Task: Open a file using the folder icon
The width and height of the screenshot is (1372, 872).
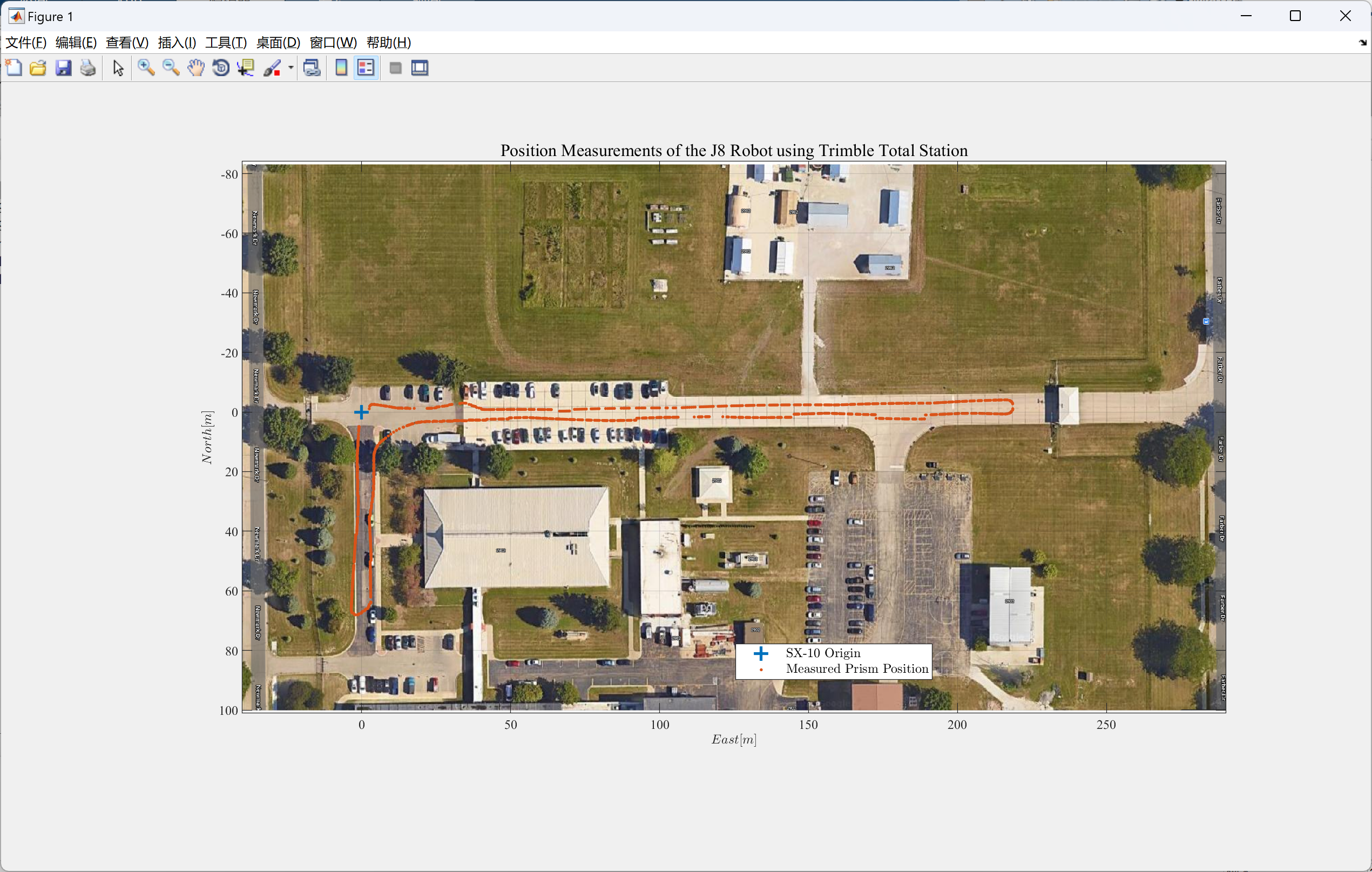Action: (38, 69)
